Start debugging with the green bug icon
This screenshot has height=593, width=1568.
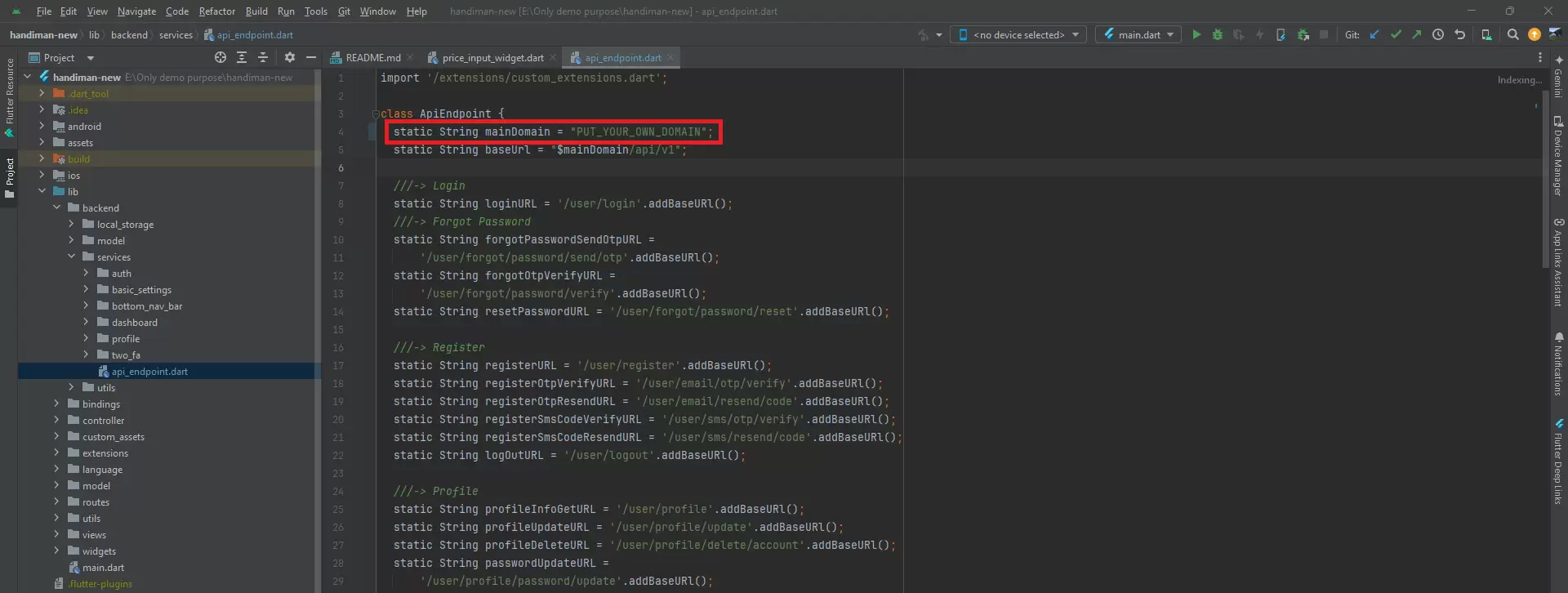click(1218, 34)
